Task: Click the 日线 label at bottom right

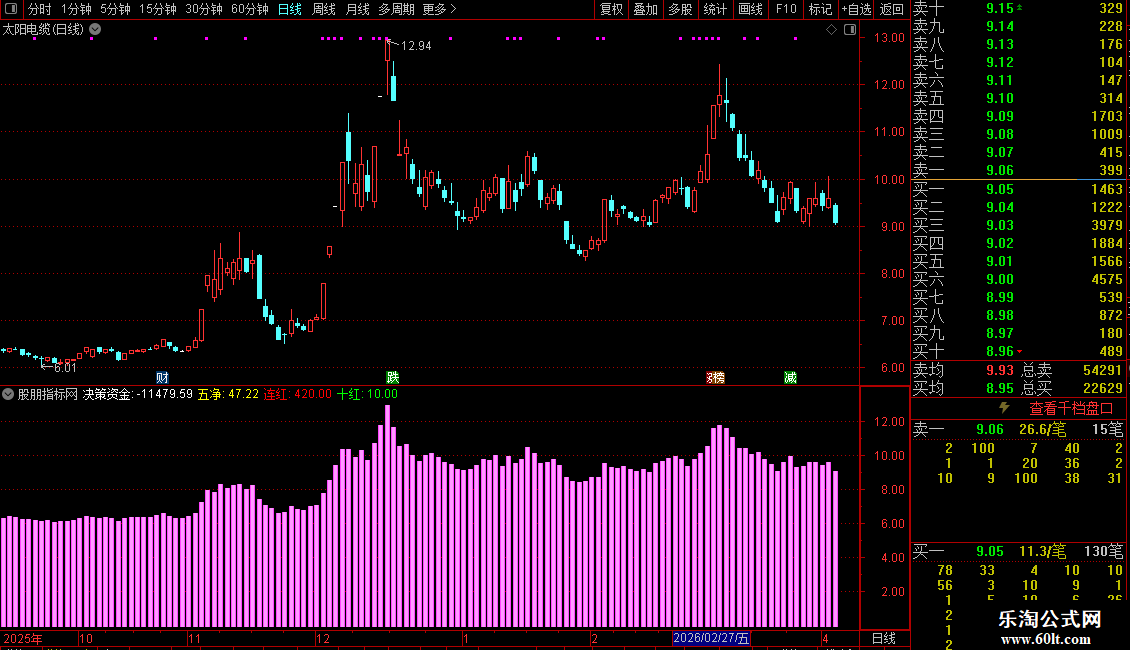Action: pyautogui.click(x=884, y=638)
